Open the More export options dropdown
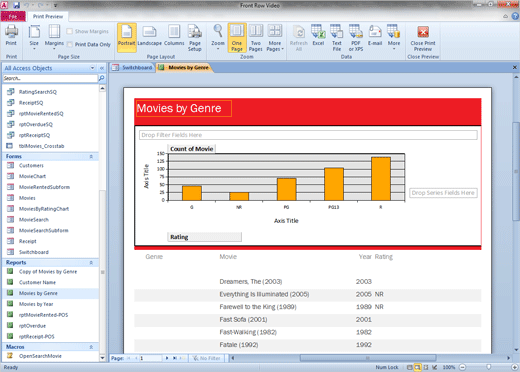This screenshot has width=520, height=372. (x=394, y=37)
